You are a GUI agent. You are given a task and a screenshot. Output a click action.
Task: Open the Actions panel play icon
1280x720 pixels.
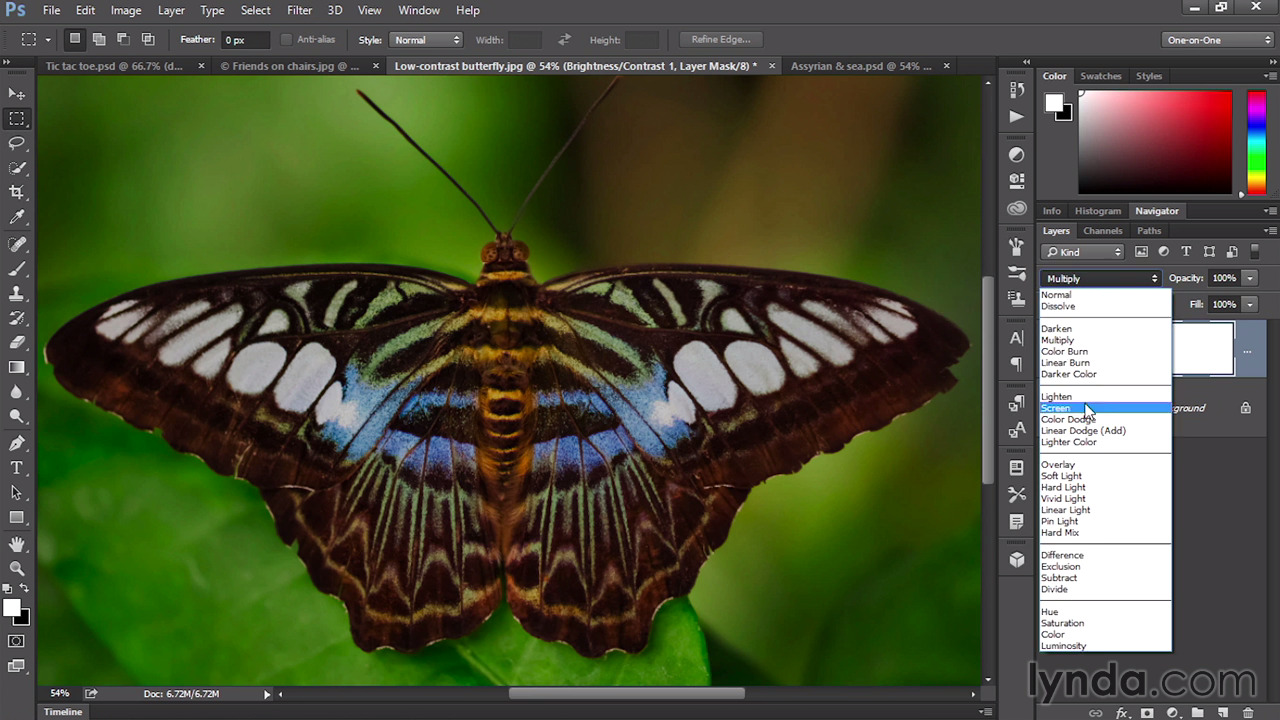1017,116
